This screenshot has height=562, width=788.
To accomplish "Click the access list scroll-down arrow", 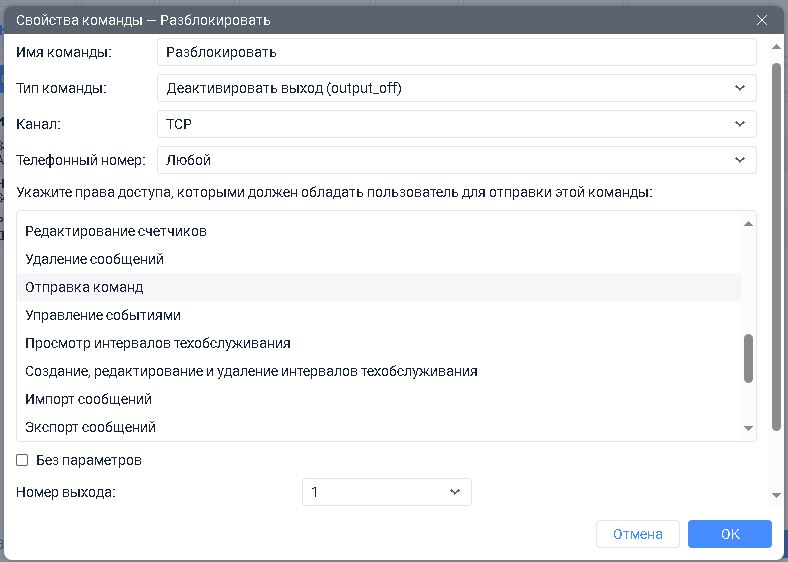I will pos(748,428).
